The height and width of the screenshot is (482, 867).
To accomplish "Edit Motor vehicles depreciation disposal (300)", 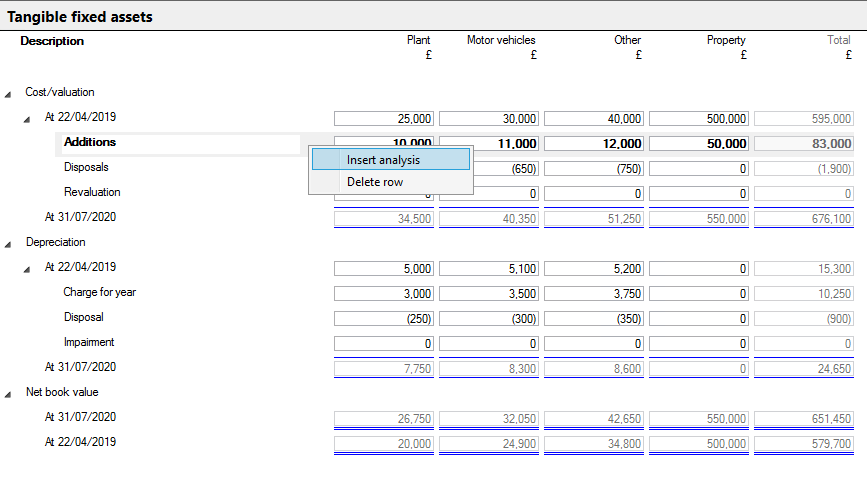I will coord(489,318).
